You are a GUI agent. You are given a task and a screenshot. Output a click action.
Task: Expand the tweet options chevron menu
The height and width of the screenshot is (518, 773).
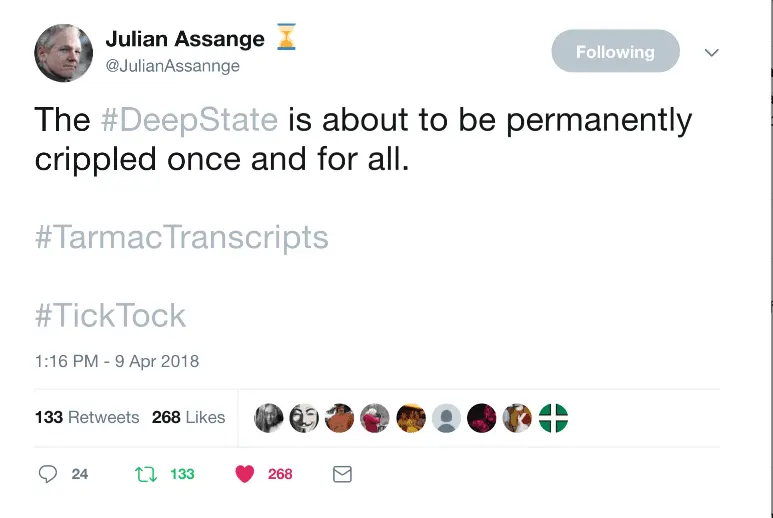(712, 52)
